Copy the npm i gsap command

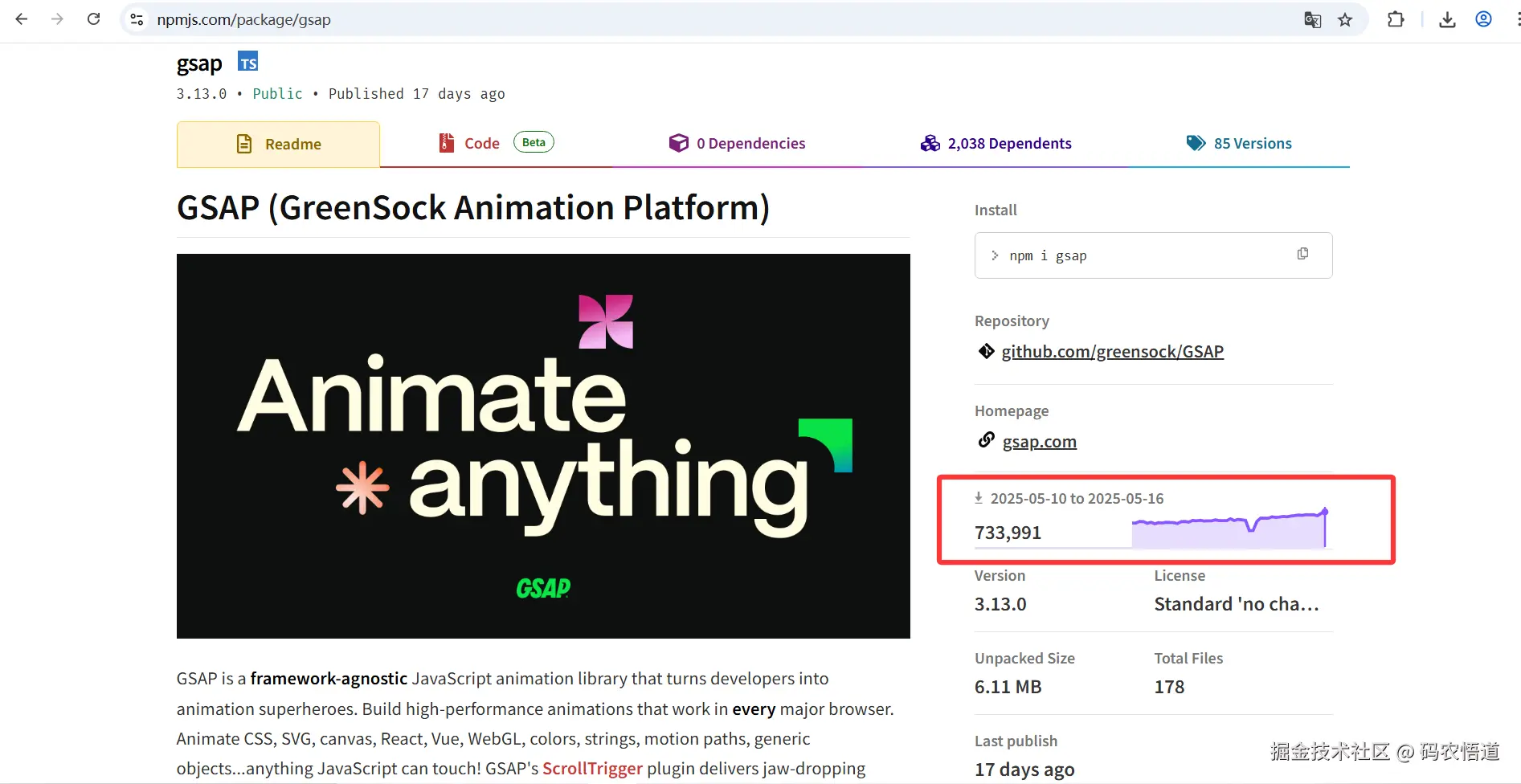point(1302,254)
